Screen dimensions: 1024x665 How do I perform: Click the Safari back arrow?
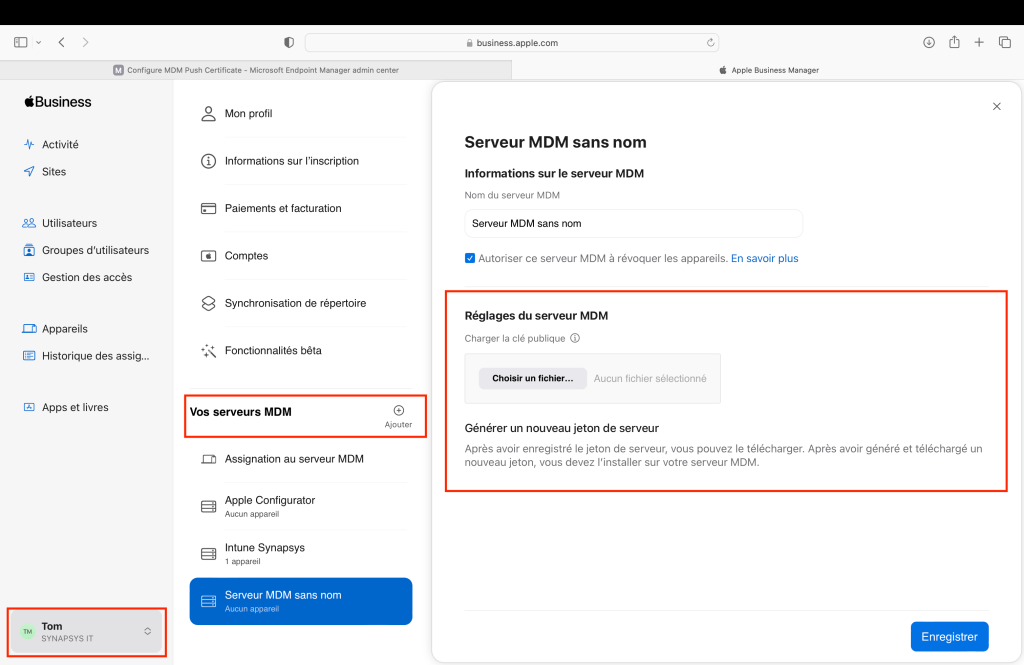click(x=62, y=42)
